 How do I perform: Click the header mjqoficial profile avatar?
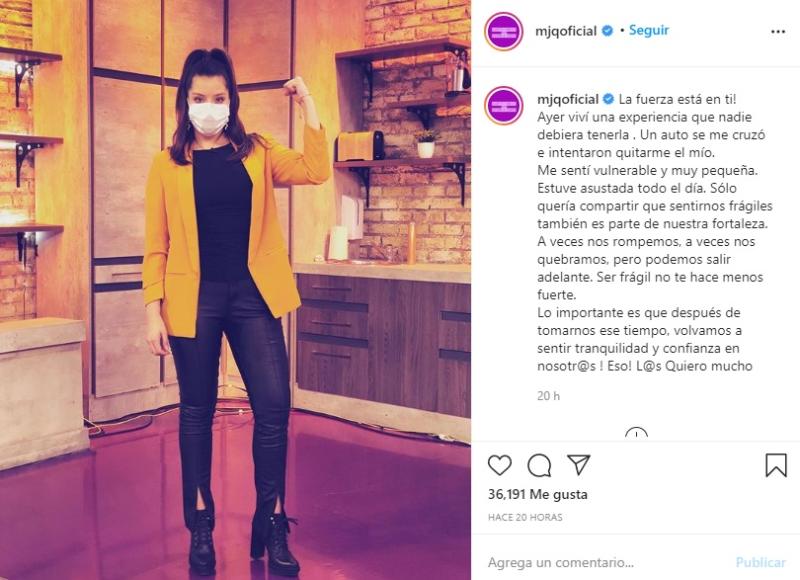point(504,31)
